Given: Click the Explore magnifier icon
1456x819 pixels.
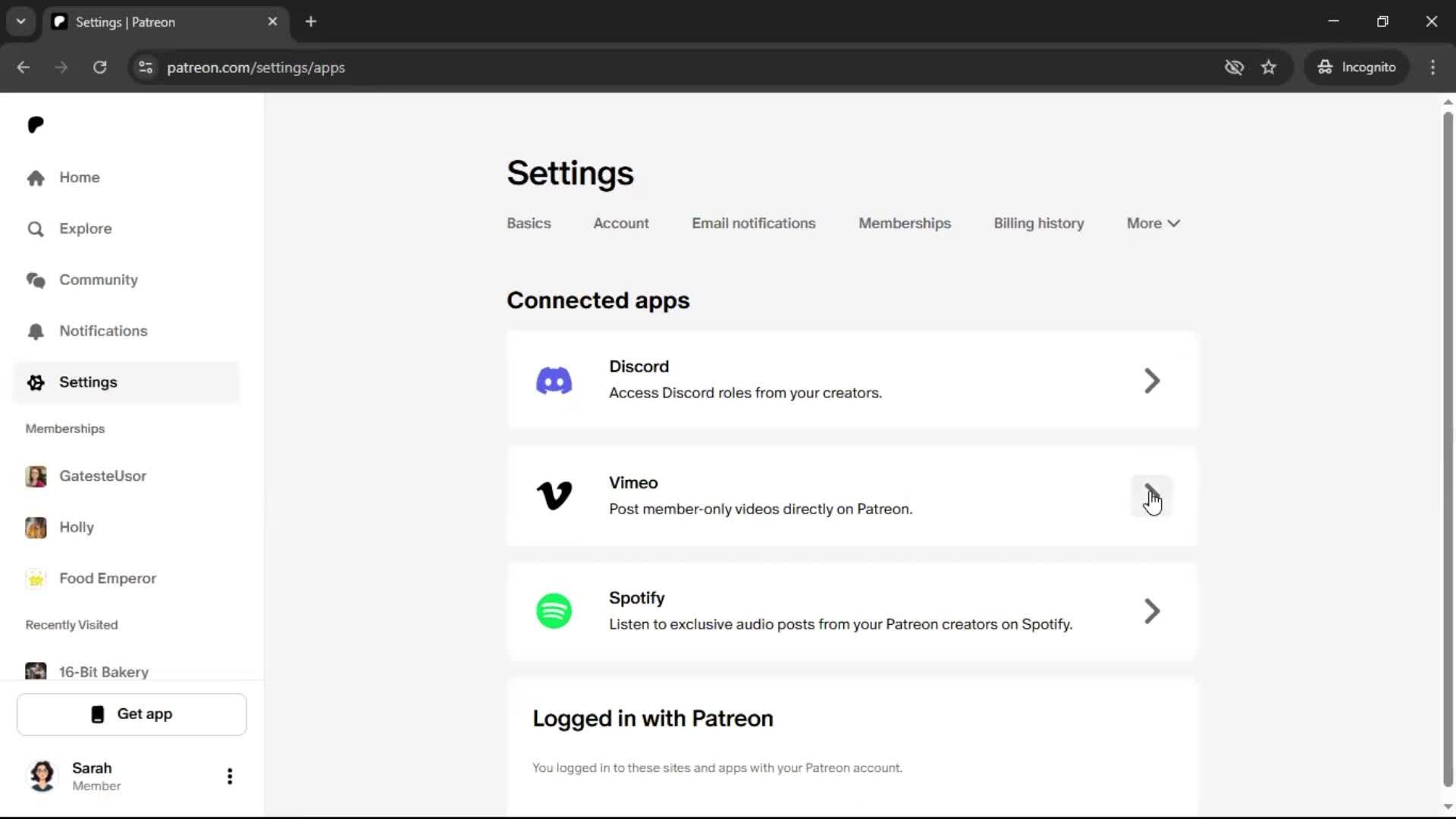Looking at the screenshot, I should pos(36,229).
